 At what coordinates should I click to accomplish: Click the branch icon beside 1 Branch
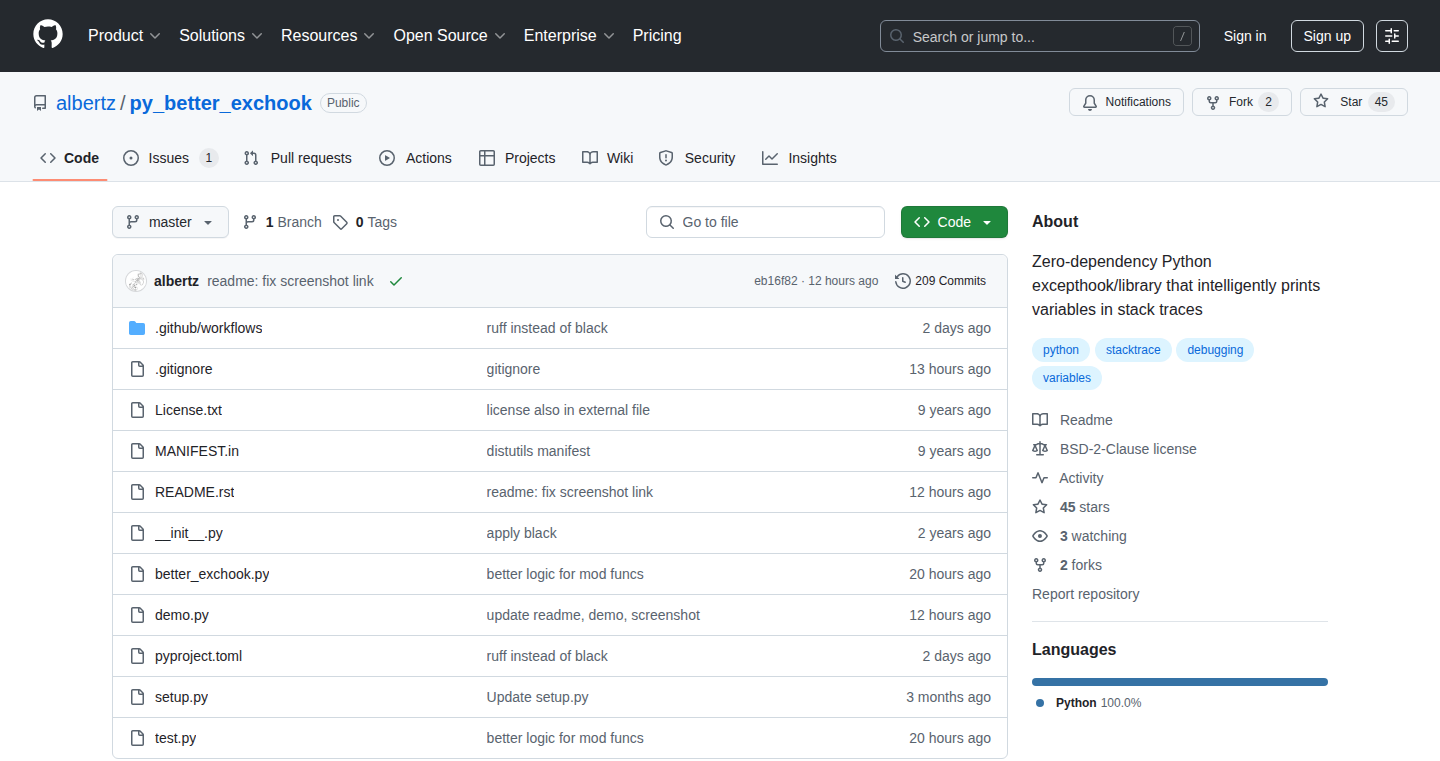[250, 222]
